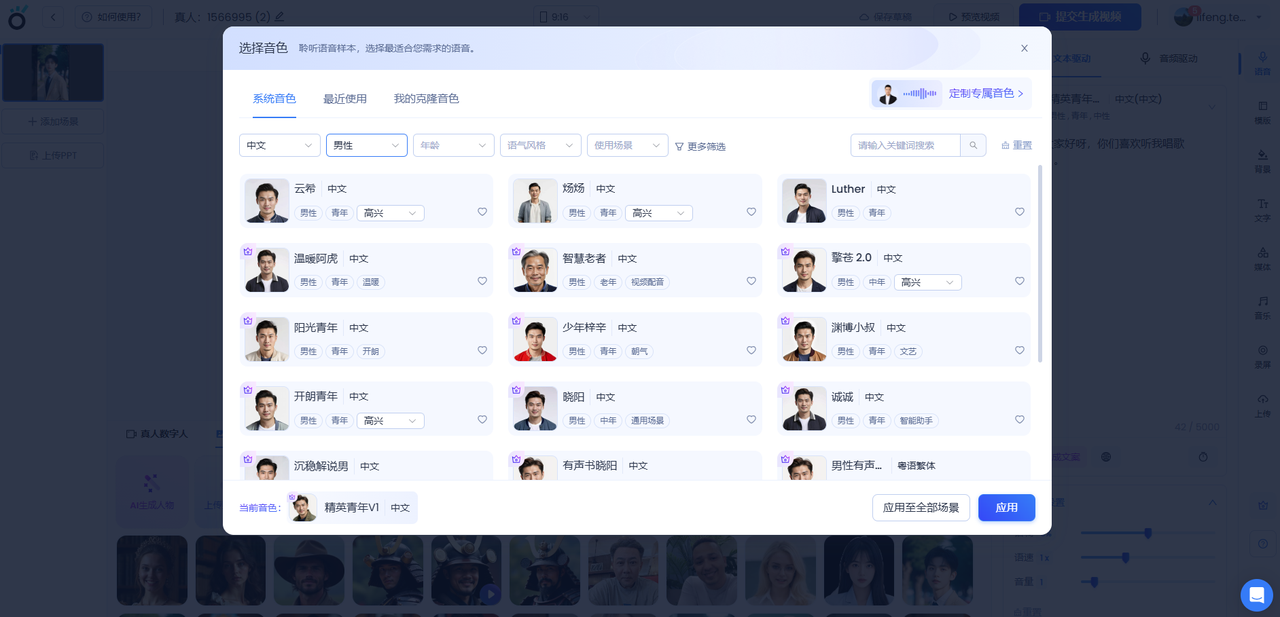Viewport: 1280px width, 617px height.
Task: Open the 年龄 age filter dropdown
Action: click(453, 146)
